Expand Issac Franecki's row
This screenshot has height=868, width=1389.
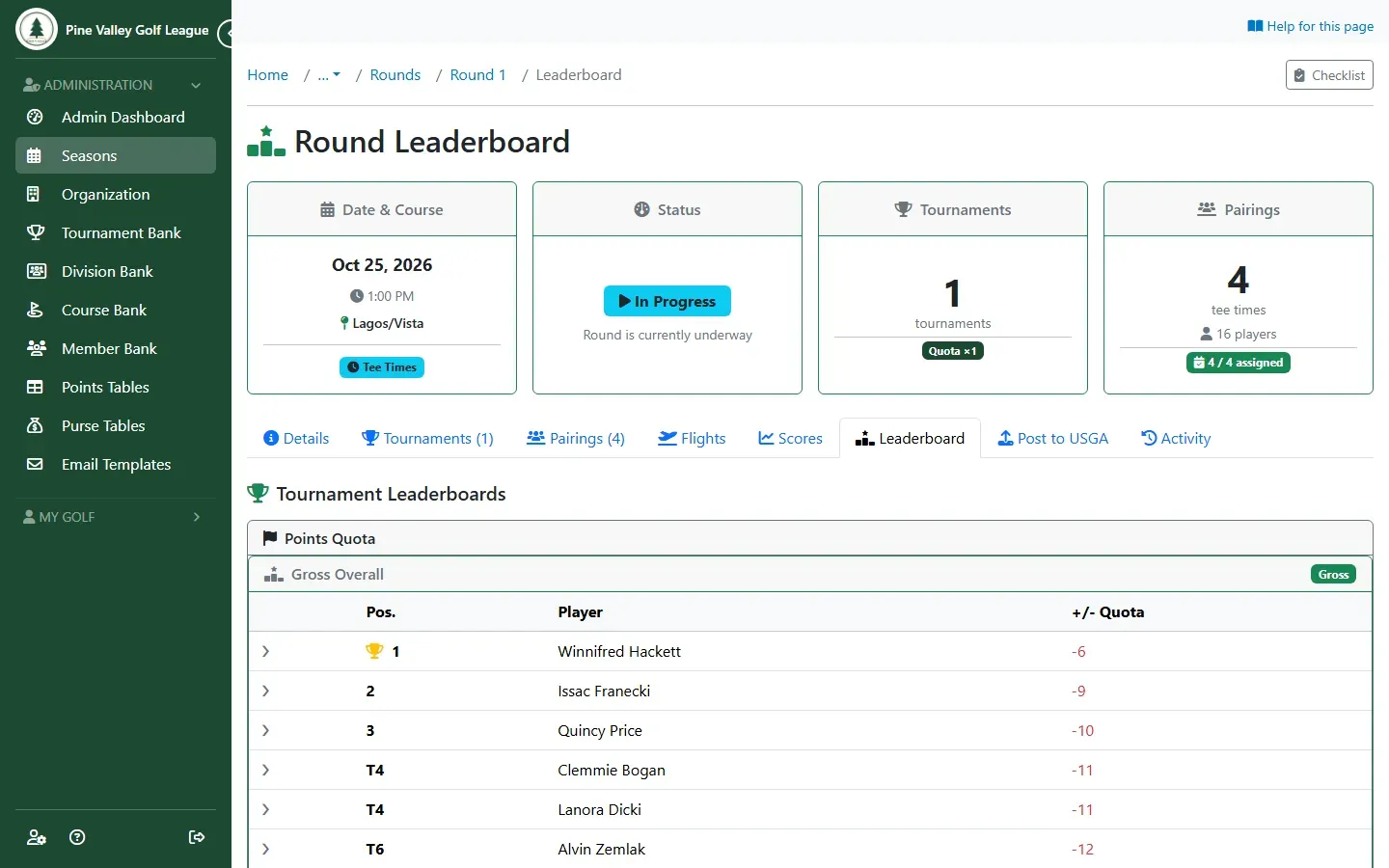coord(265,692)
